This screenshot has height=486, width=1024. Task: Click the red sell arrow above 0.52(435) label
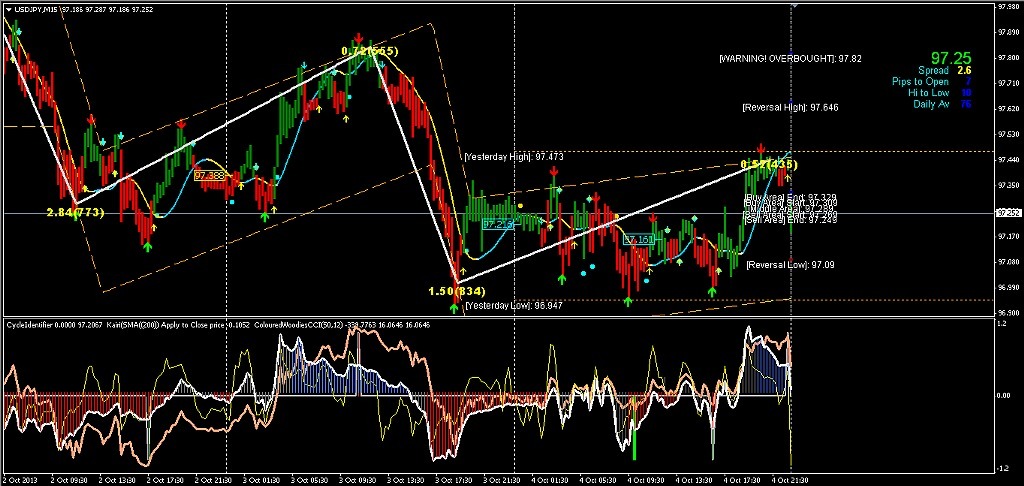point(761,148)
